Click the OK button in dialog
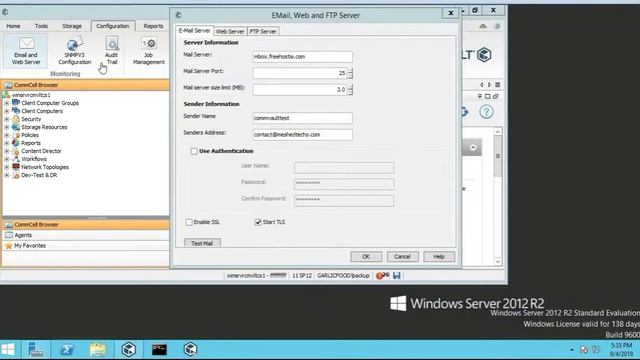Screen dimensions: 640x360 (366, 256)
